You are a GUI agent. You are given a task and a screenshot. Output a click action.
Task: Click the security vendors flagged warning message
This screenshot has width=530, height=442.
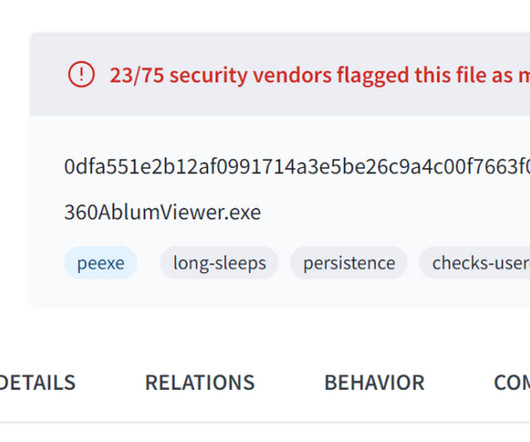[x=320, y=75]
